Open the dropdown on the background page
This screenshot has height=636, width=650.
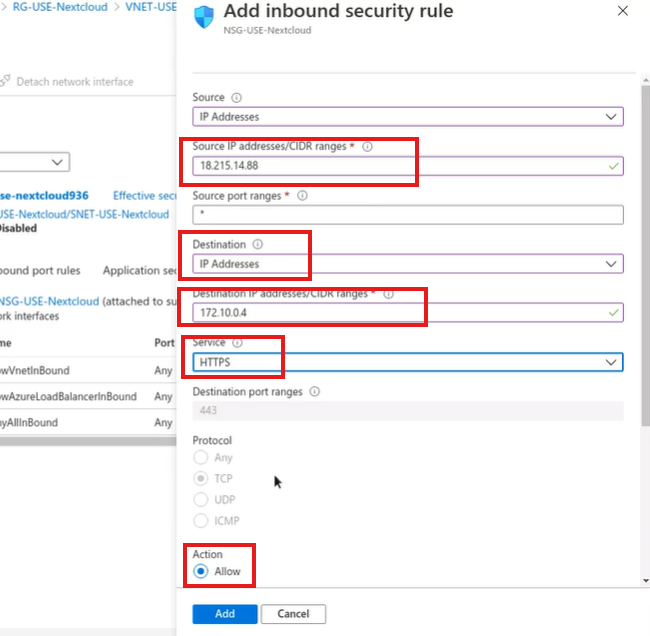(35, 162)
